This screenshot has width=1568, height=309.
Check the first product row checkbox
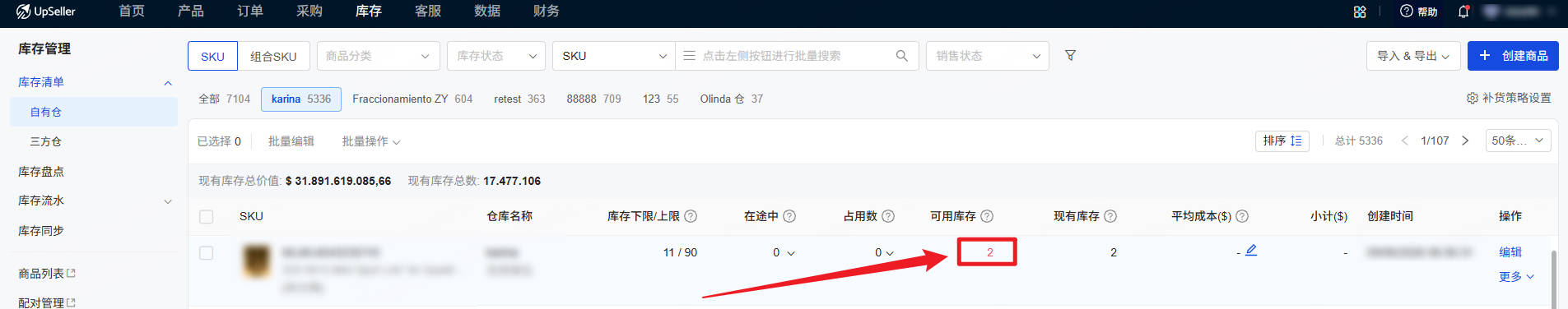pyautogui.click(x=207, y=253)
